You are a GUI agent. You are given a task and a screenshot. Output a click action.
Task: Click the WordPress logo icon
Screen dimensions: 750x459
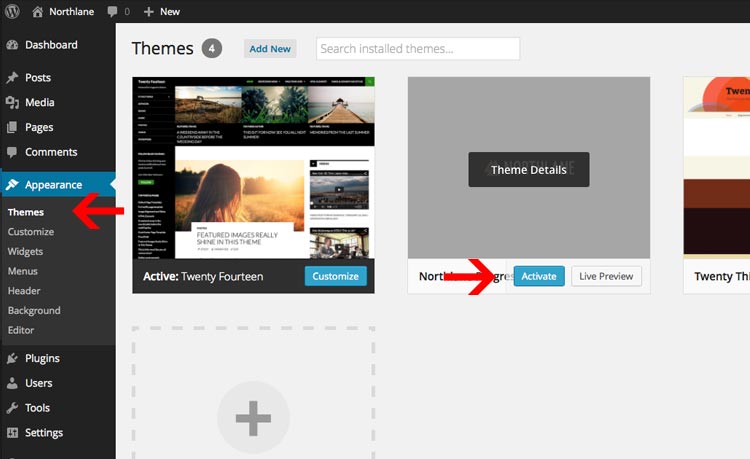pos(12,11)
